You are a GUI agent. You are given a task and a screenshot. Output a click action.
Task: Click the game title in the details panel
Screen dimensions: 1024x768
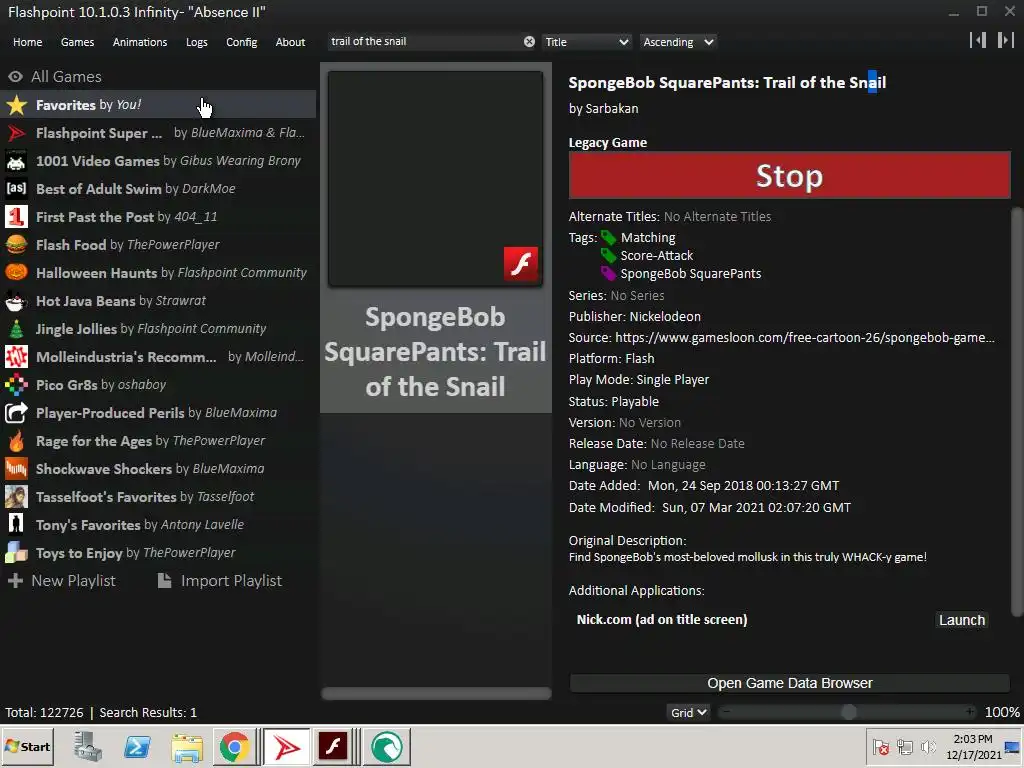click(x=727, y=83)
